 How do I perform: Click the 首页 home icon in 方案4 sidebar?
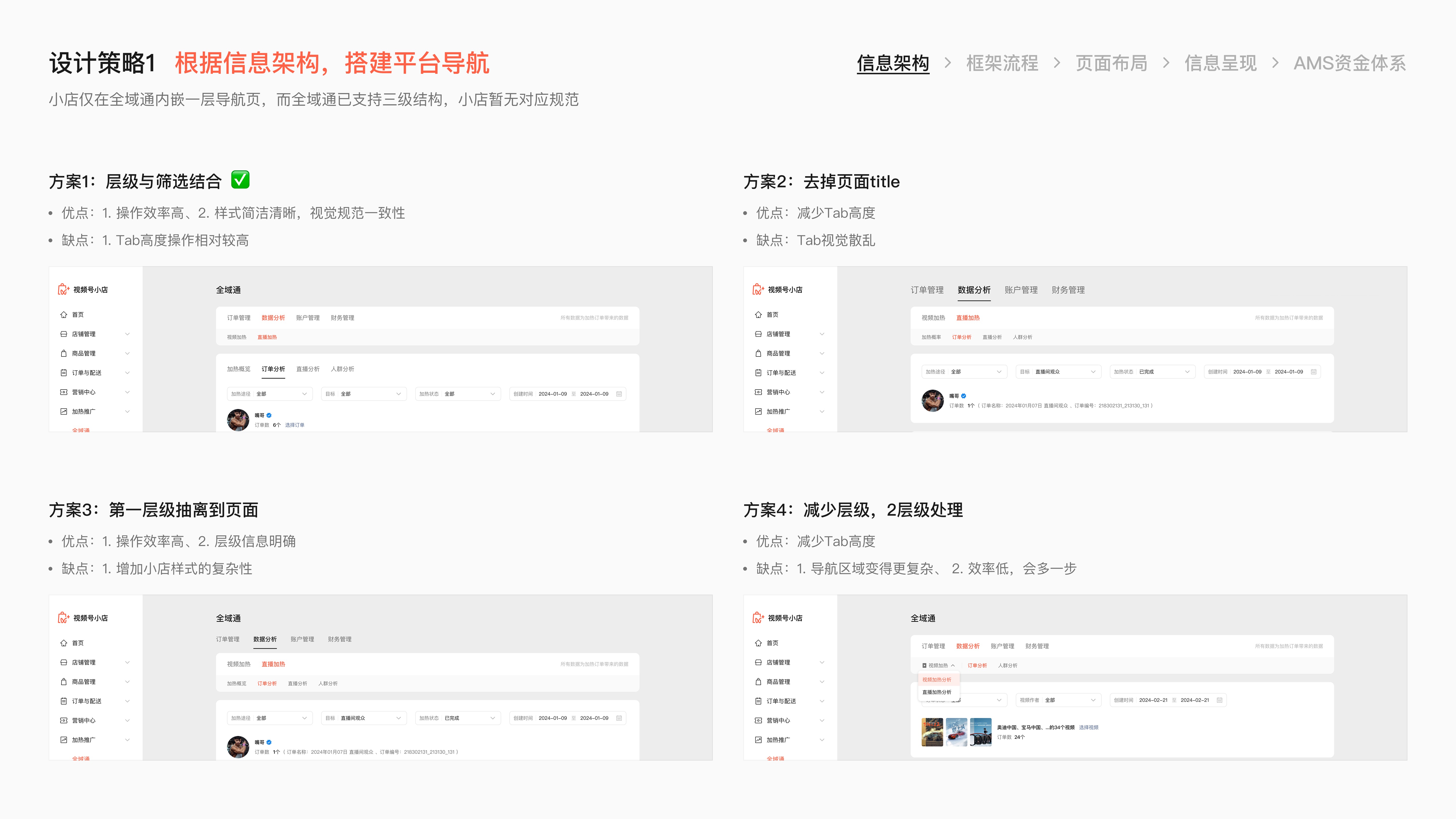pos(759,643)
